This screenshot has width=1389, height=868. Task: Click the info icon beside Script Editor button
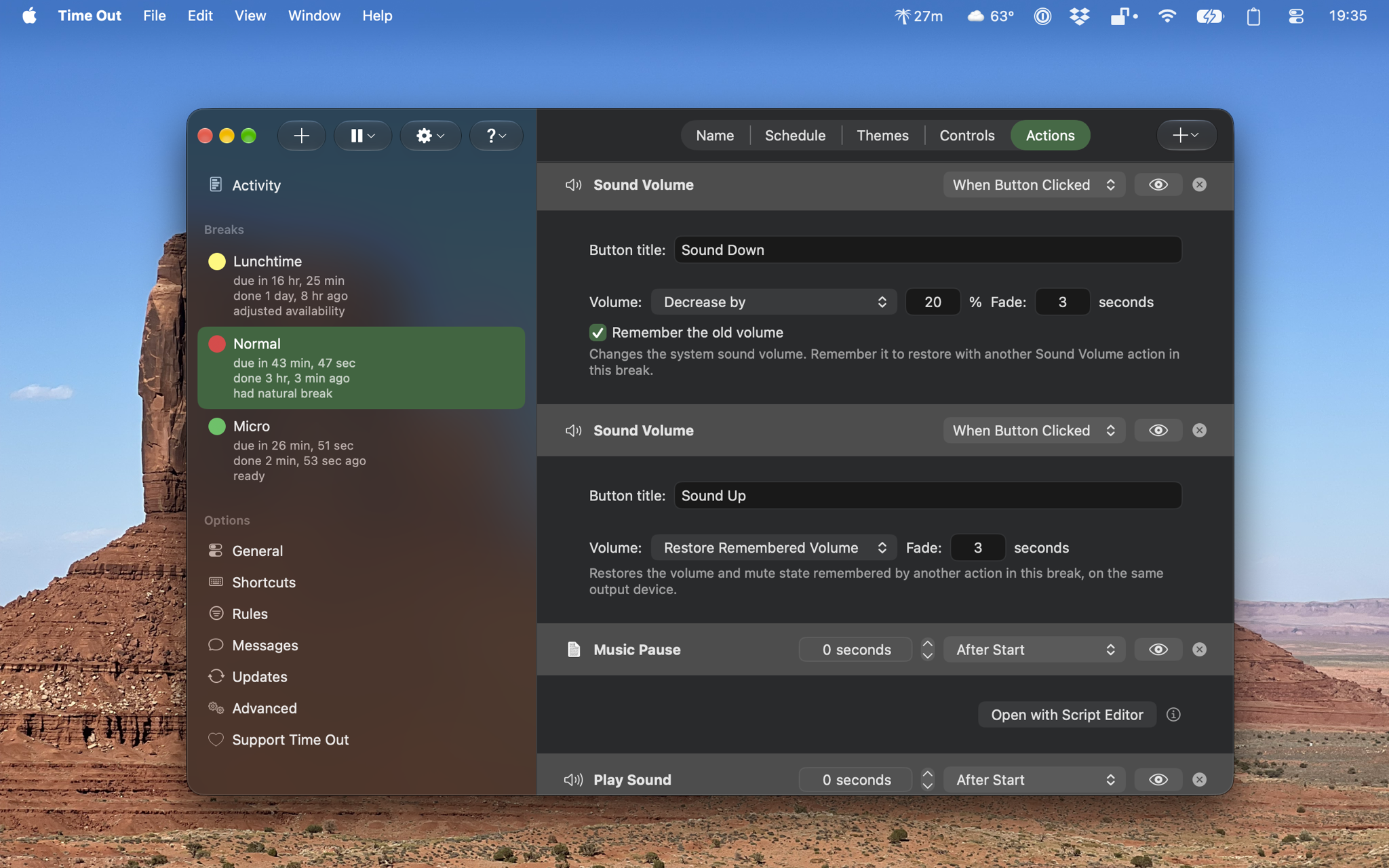[1173, 715]
